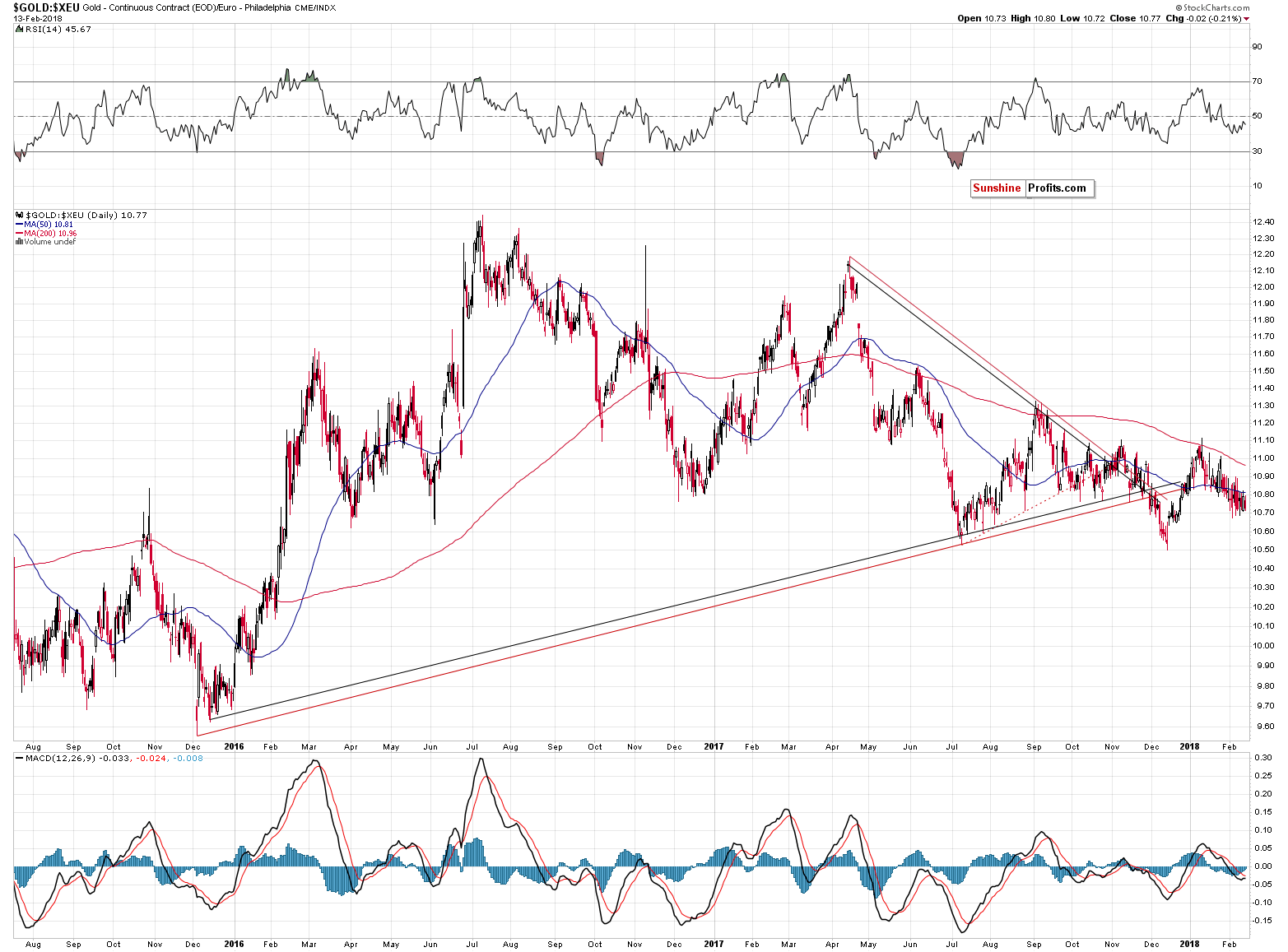Click the 50 level on the RSI axis

click(x=1258, y=116)
